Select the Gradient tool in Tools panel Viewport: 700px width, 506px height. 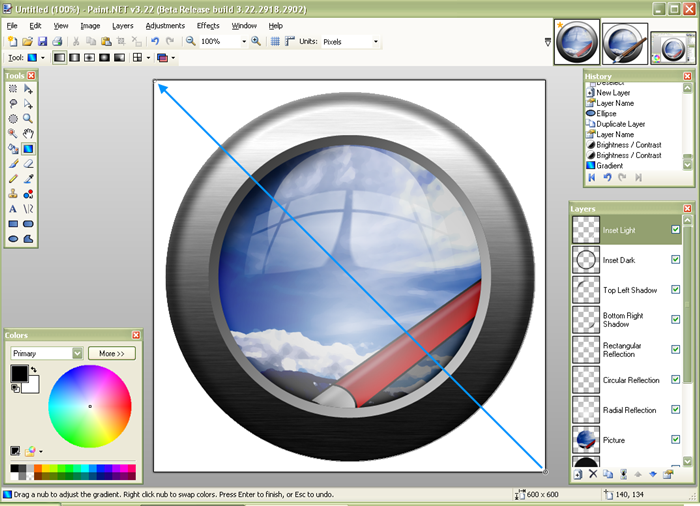pos(28,149)
